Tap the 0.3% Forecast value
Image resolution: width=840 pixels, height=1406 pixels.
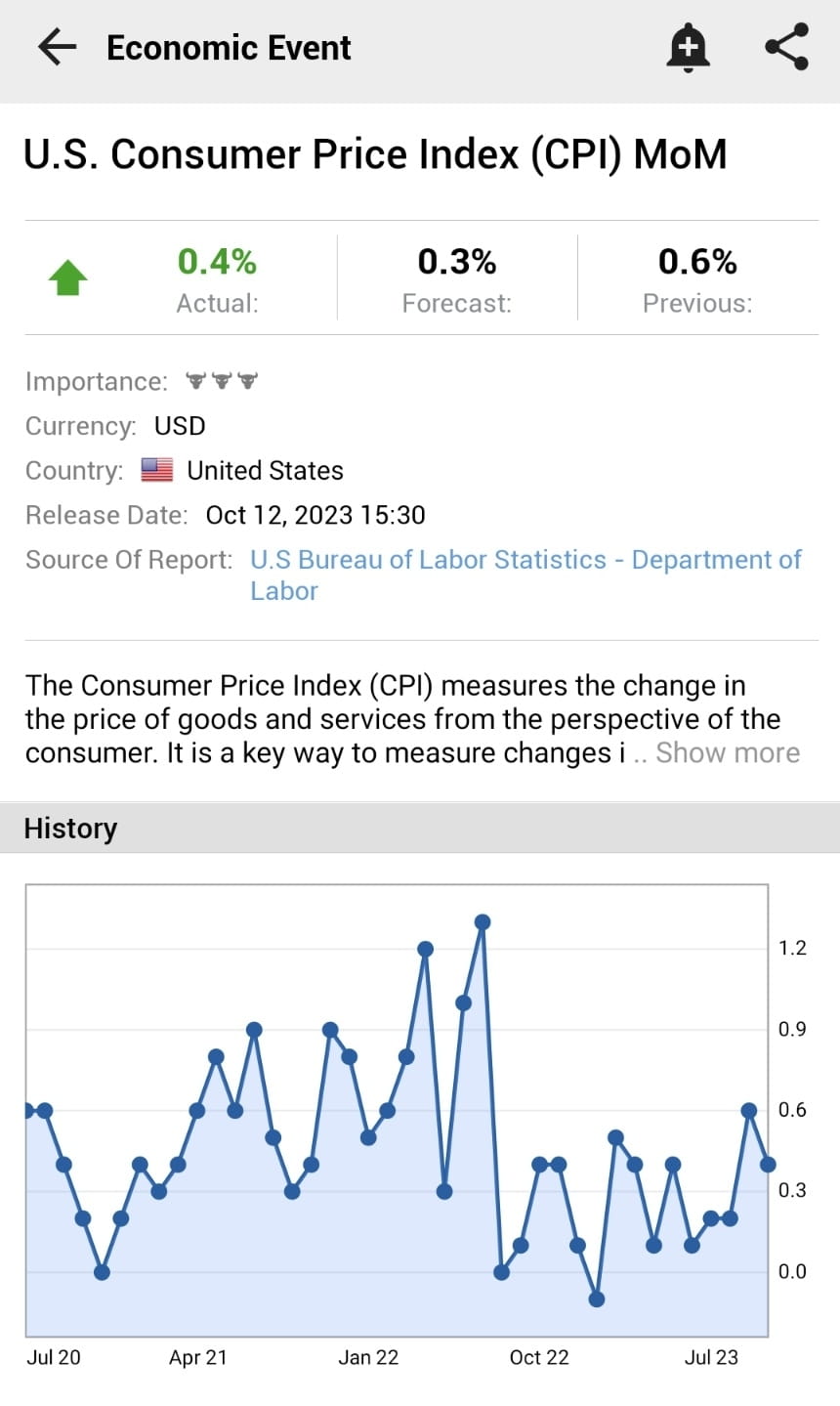(457, 261)
